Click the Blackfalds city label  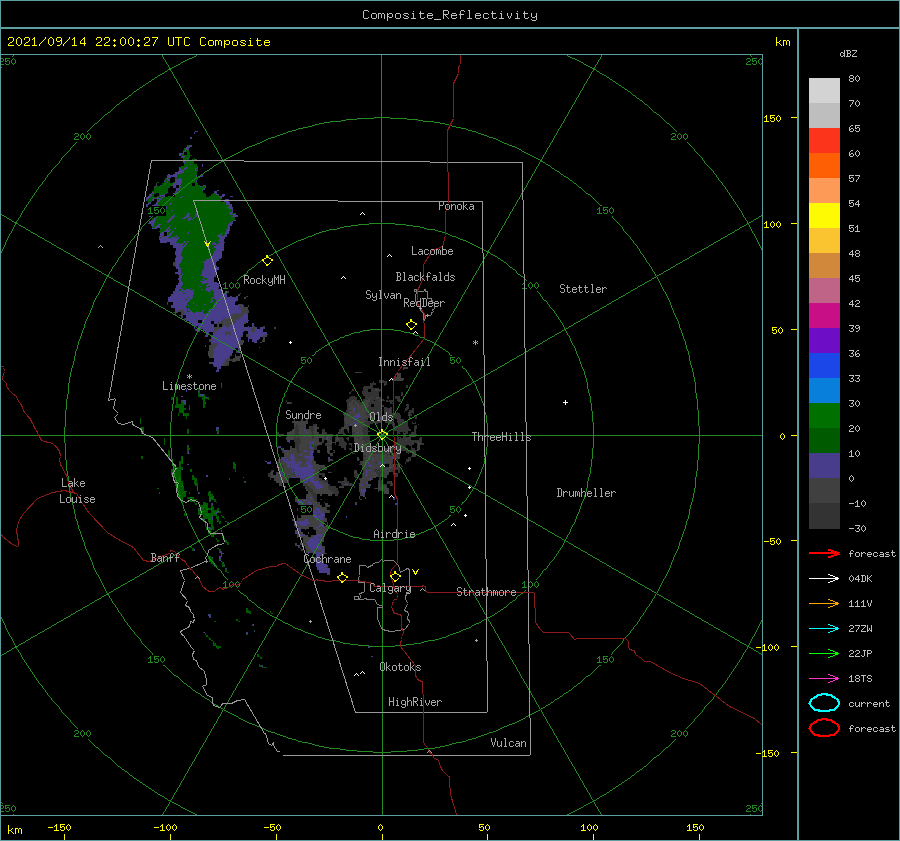pyautogui.click(x=425, y=277)
